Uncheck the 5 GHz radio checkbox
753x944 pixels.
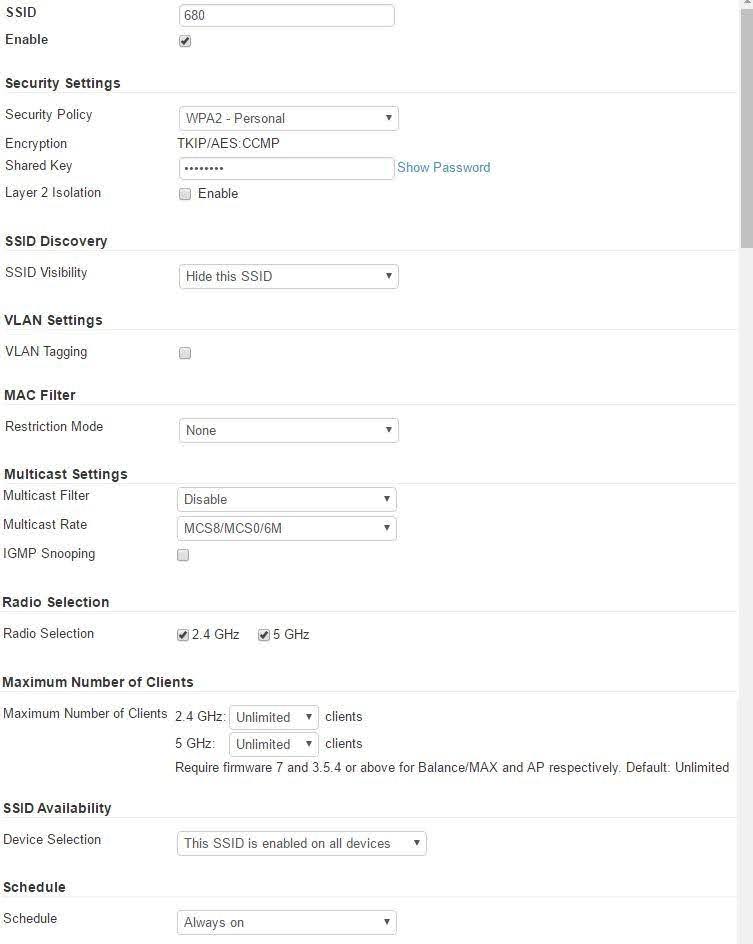[x=264, y=635]
